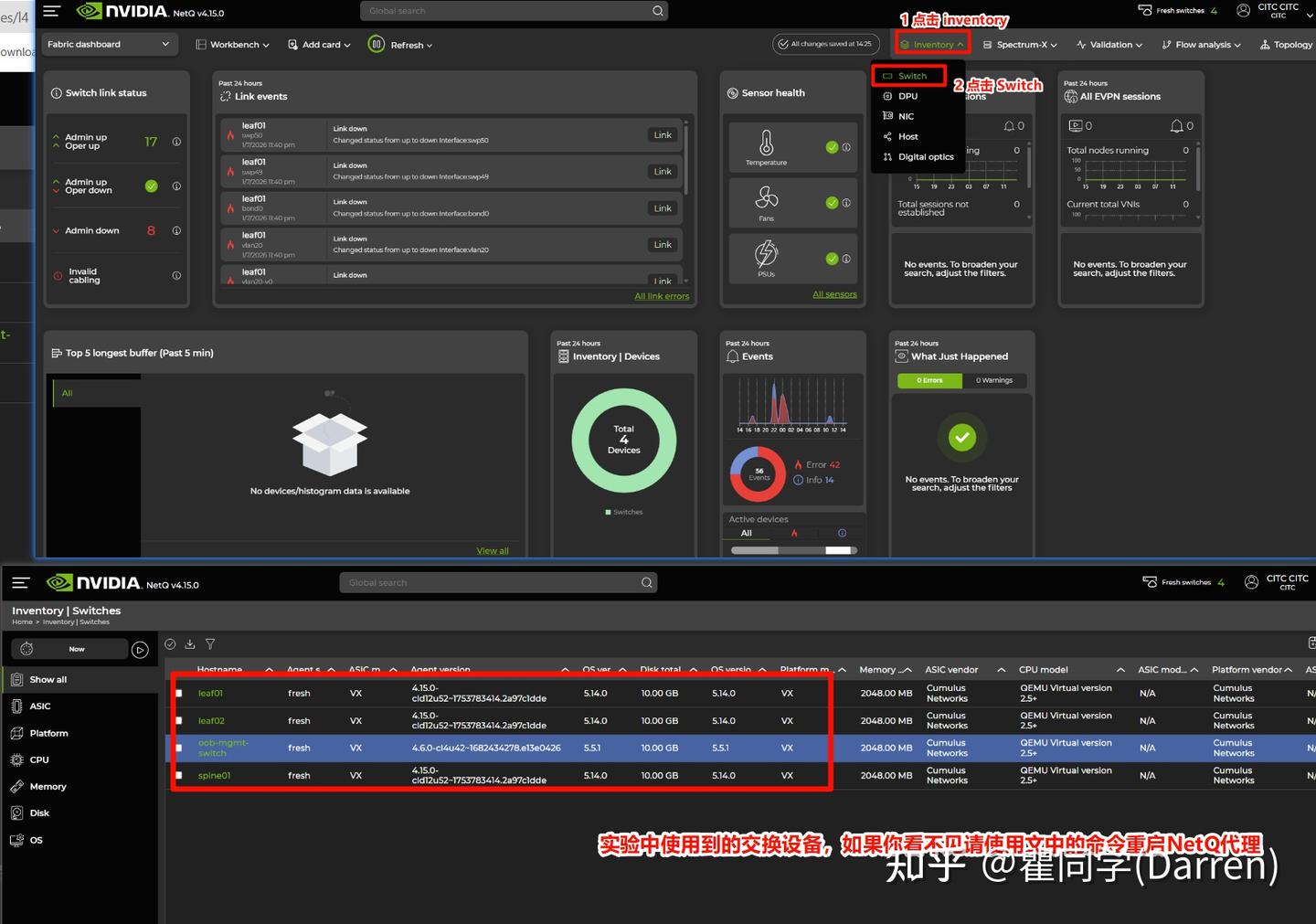Expand the Add card dropdown

pyautogui.click(x=319, y=44)
